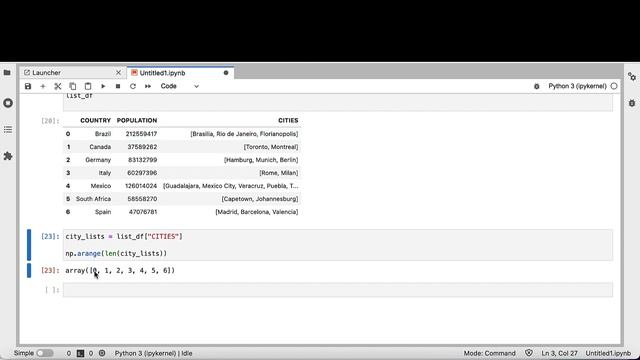Click the CITIES column header
Screen dimensions: 640x360
click(288, 120)
